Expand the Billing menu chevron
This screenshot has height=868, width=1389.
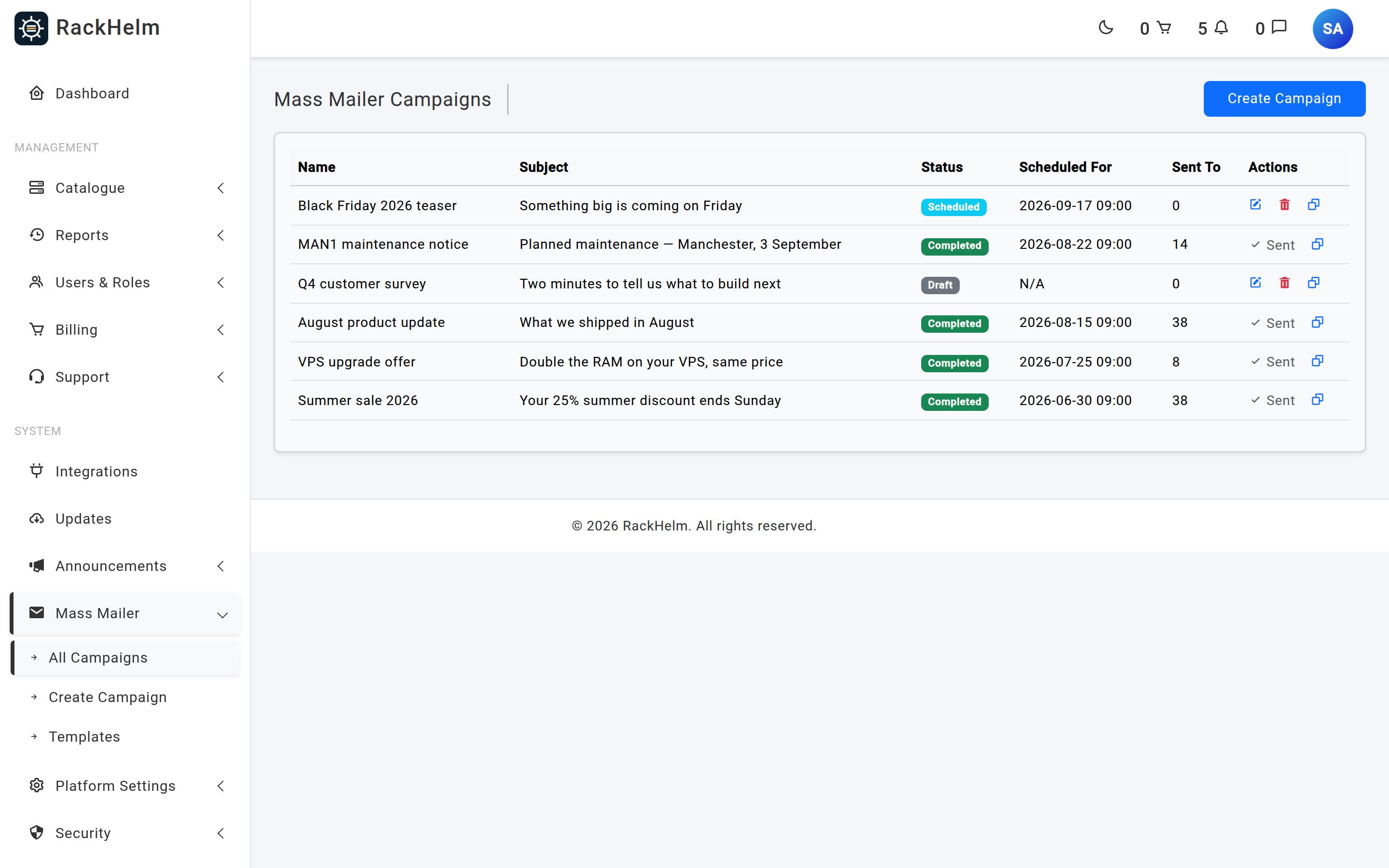click(x=221, y=329)
